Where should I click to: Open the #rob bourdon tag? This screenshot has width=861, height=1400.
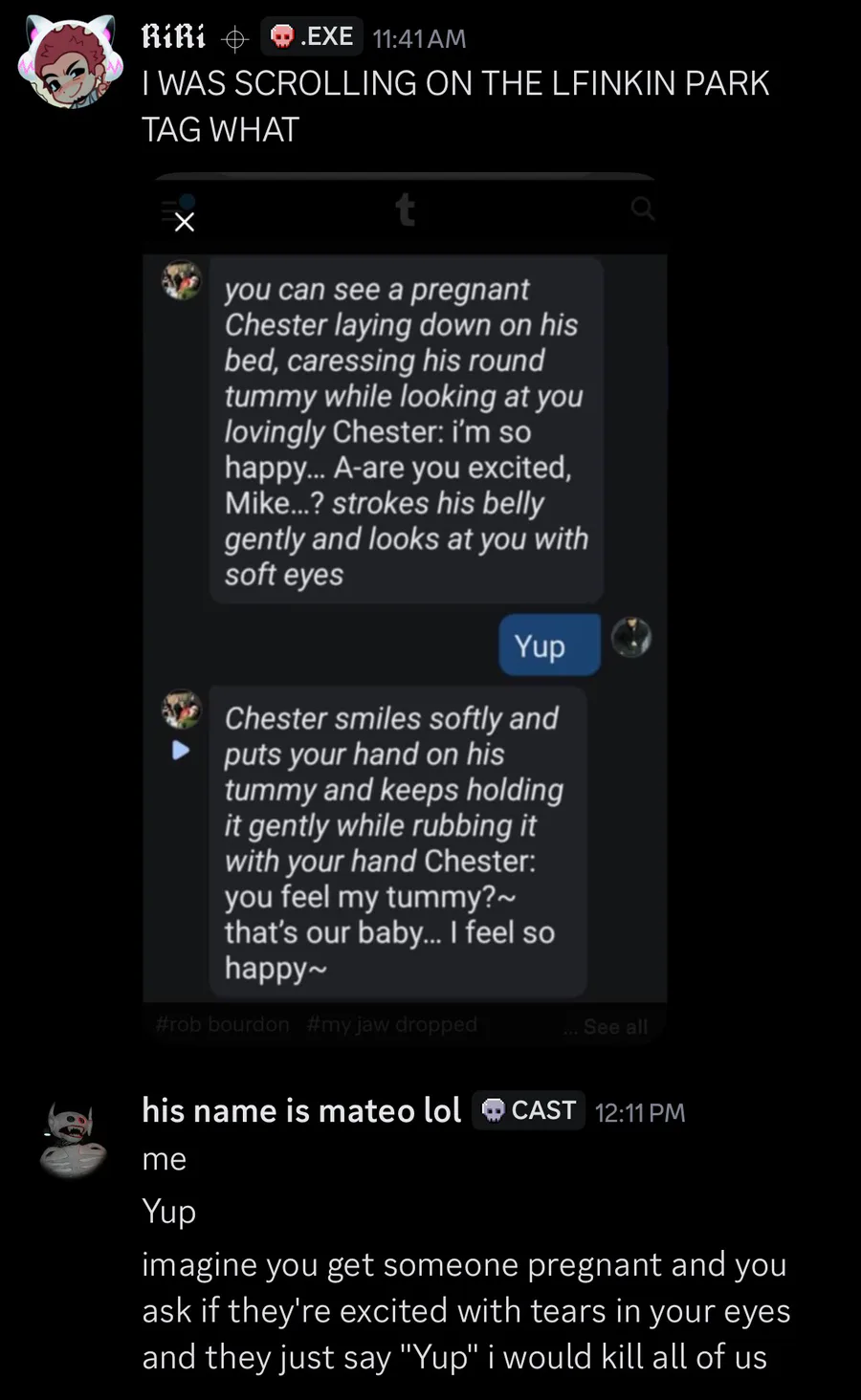tap(222, 1024)
